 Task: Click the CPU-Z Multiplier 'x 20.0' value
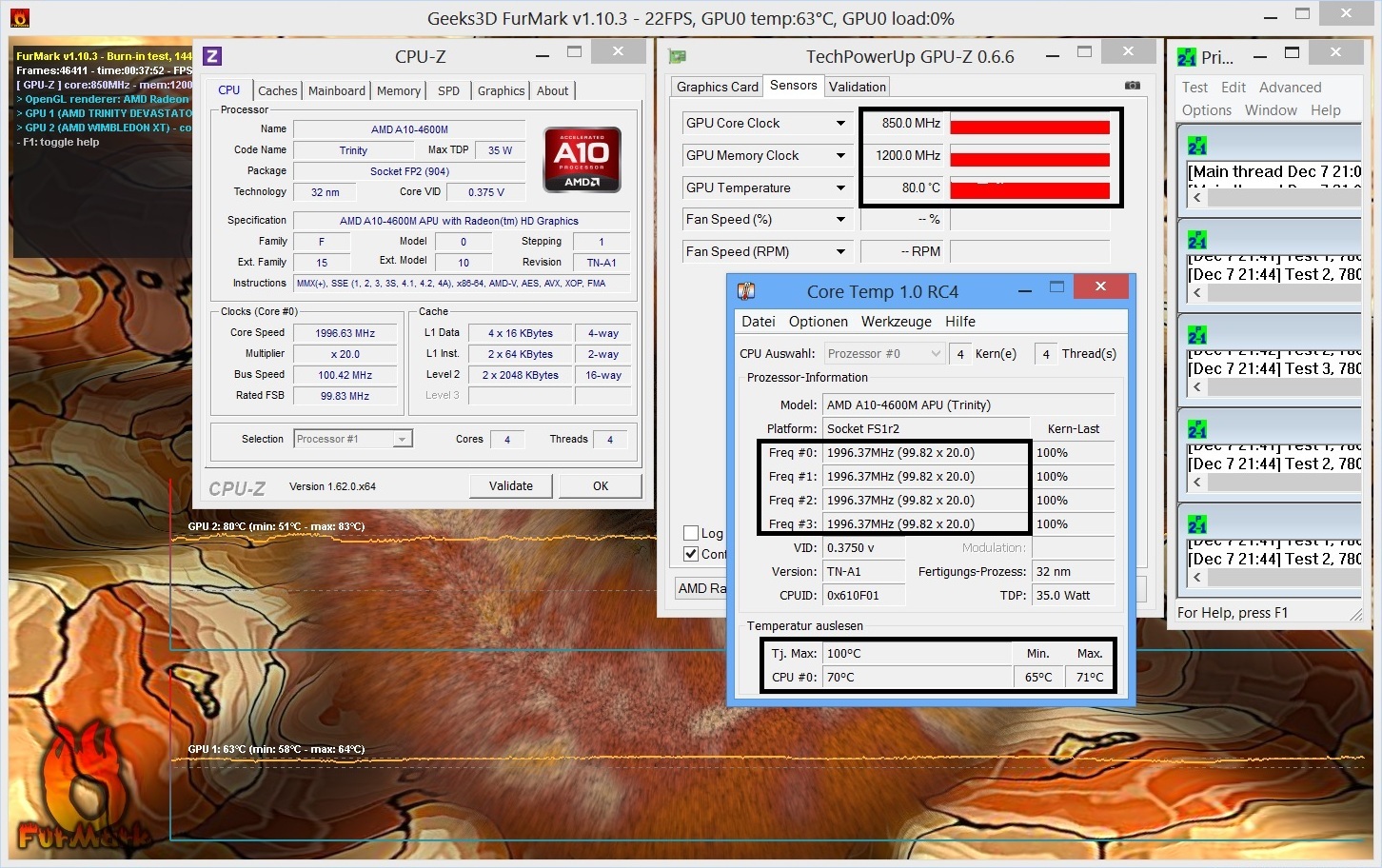[345, 354]
